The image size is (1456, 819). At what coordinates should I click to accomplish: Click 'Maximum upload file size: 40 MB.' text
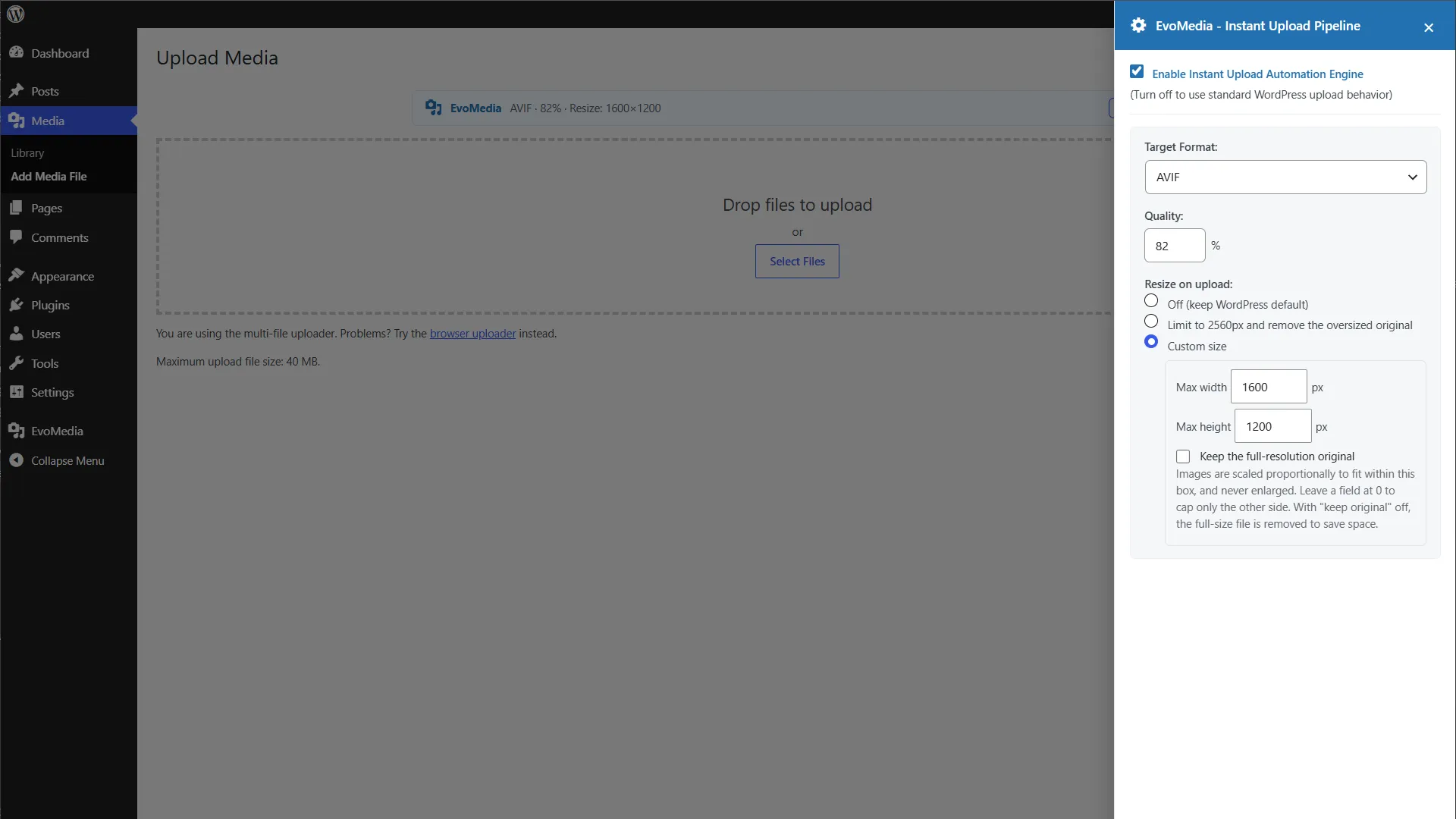tap(238, 362)
